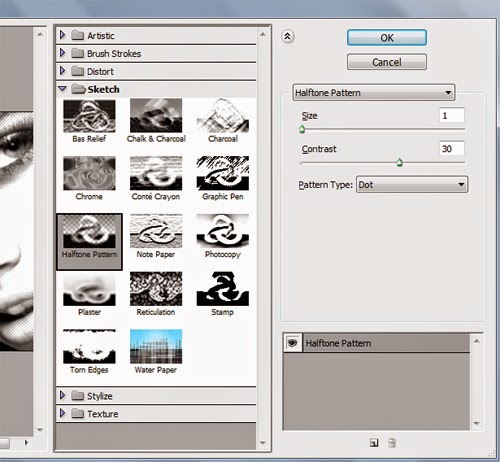
Task: Hide the Halftone Pattern effect layer eye
Action: click(293, 343)
